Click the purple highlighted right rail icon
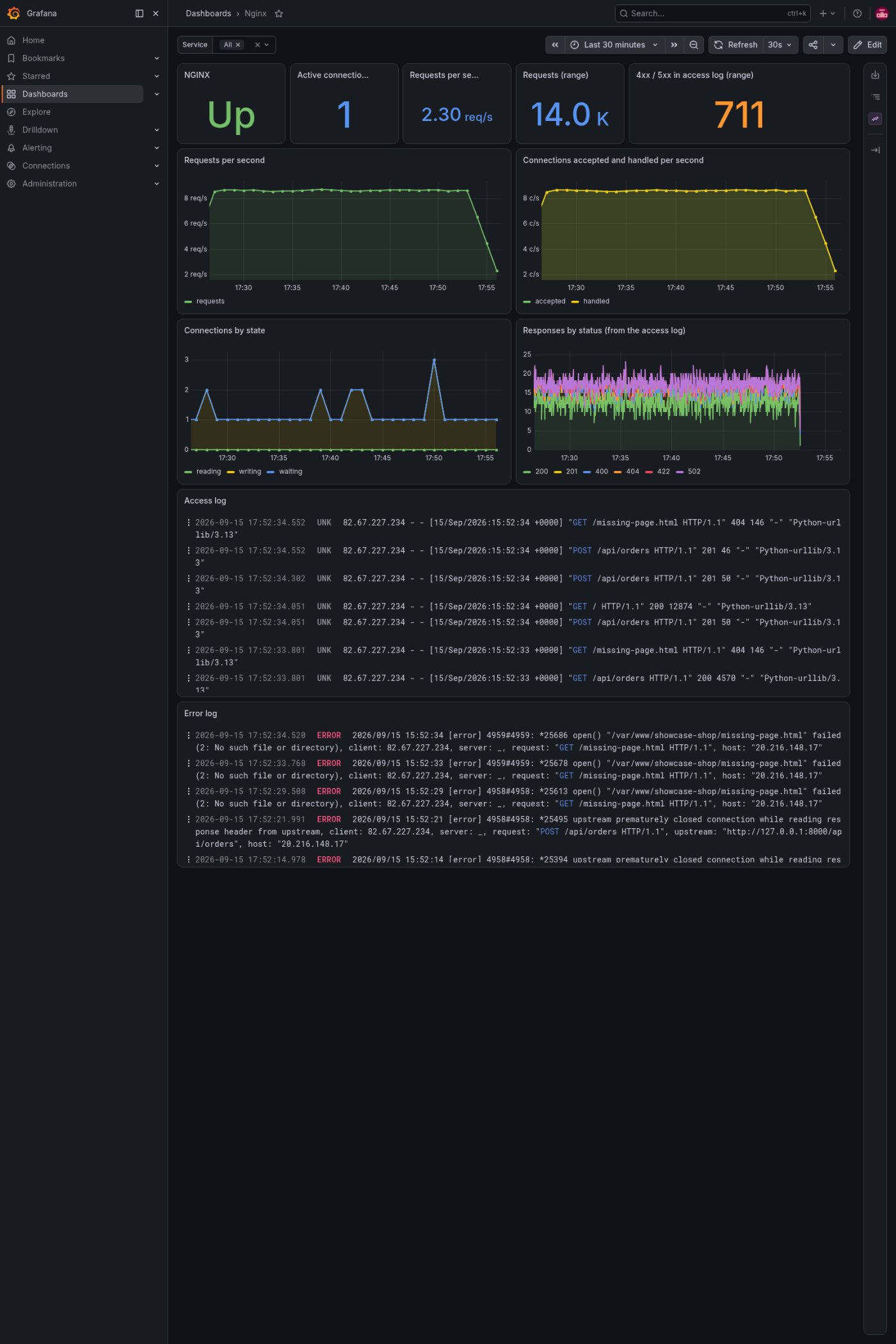 coord(876,119)
